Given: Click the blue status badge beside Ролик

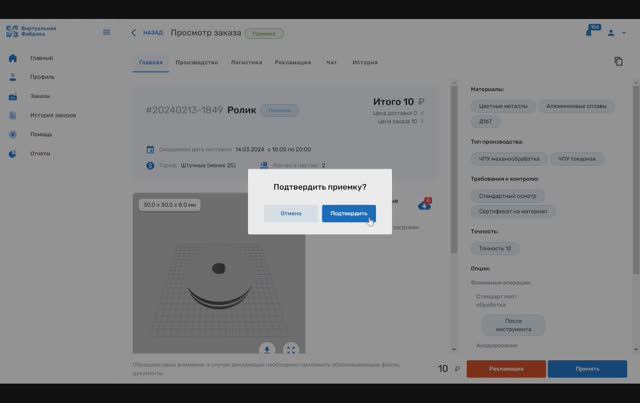Looking at the screenshot, I should (x=280, y=110).
